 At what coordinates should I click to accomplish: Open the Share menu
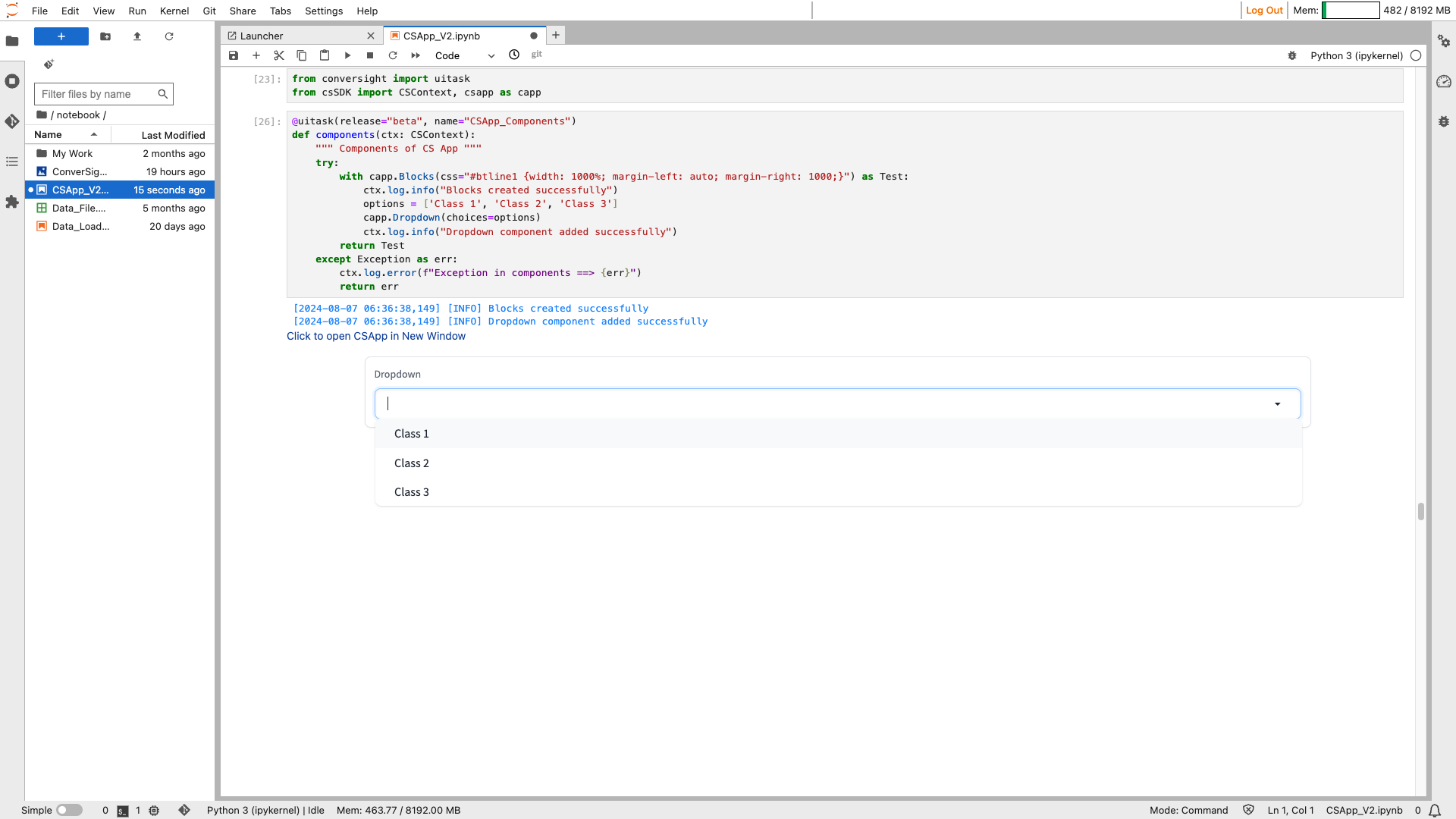[x=243, y=11]
